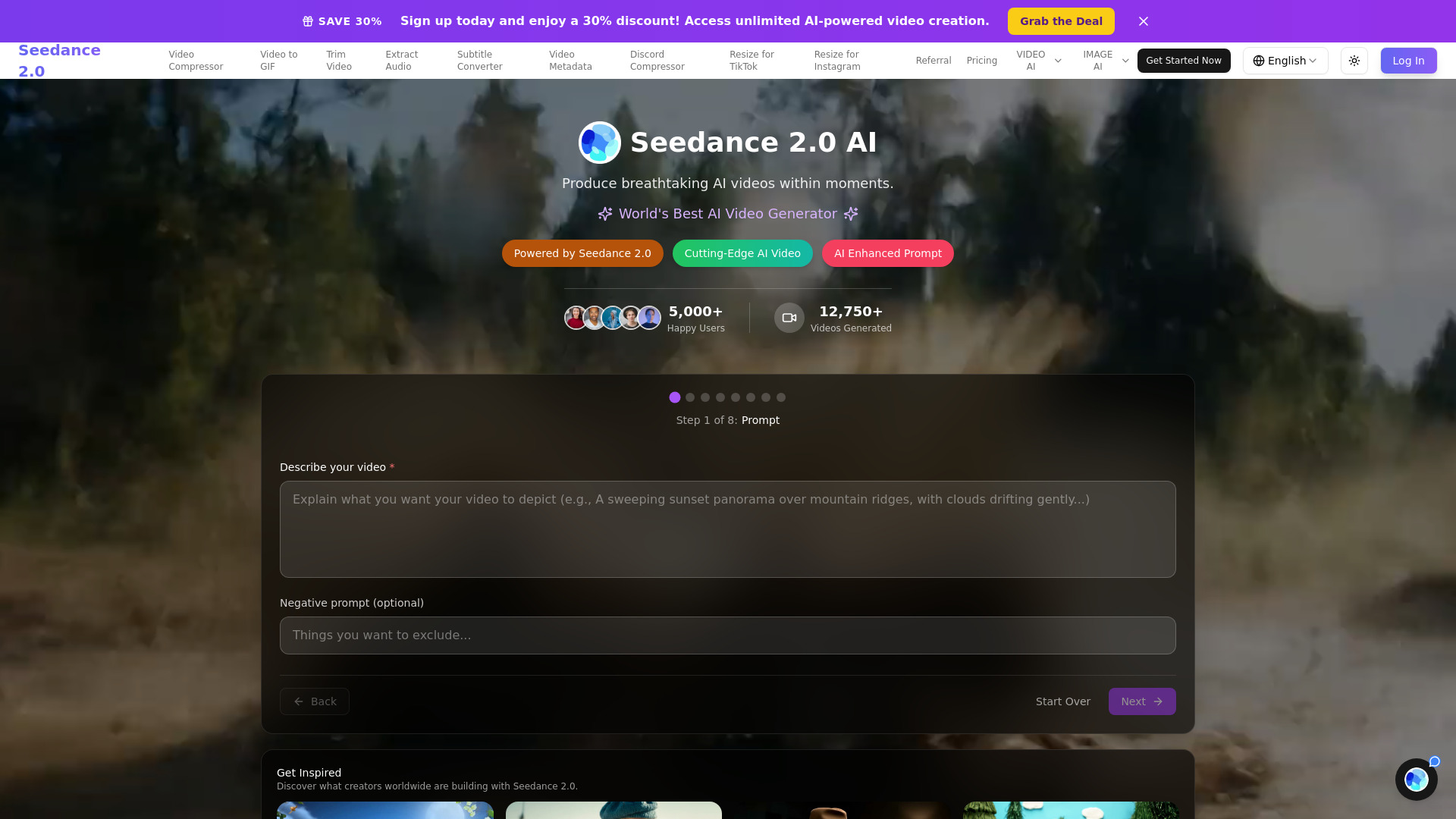Click the happy users avatar group
The width and height of the screenshot is (1456, 819).
(x=612, y=318)
